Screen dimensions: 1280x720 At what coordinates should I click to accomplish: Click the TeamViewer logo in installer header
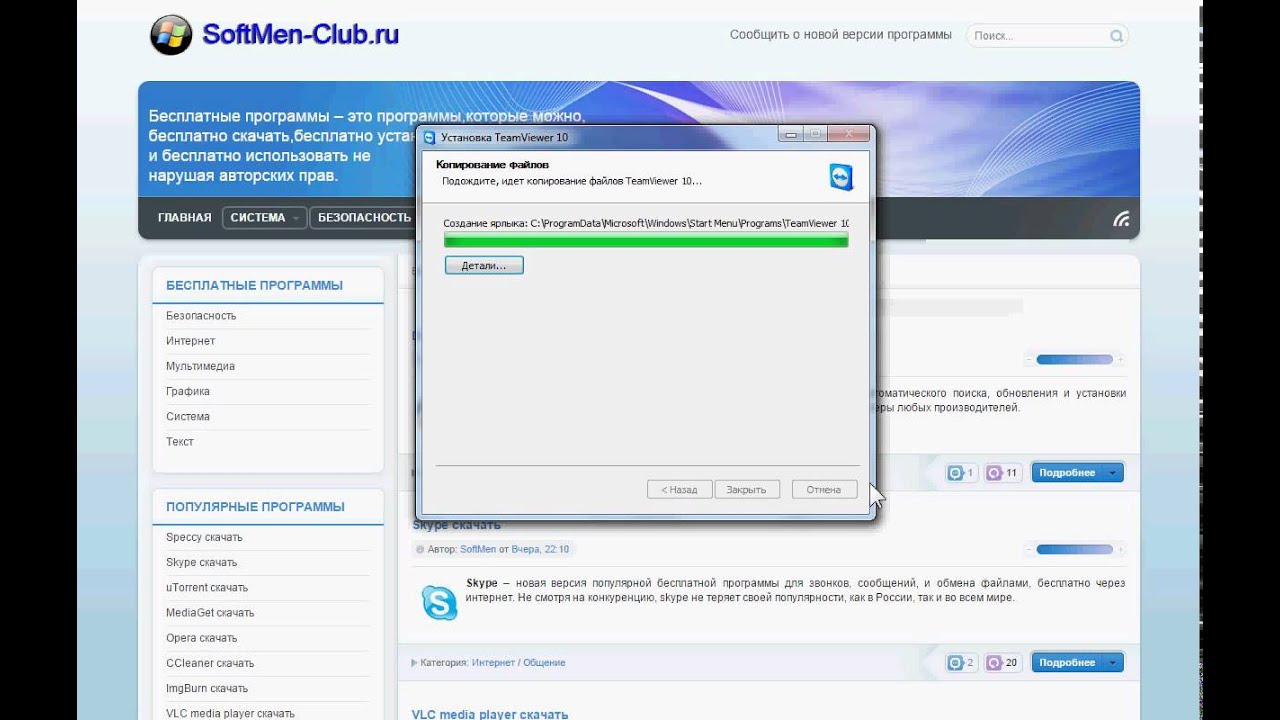[842, 177]
